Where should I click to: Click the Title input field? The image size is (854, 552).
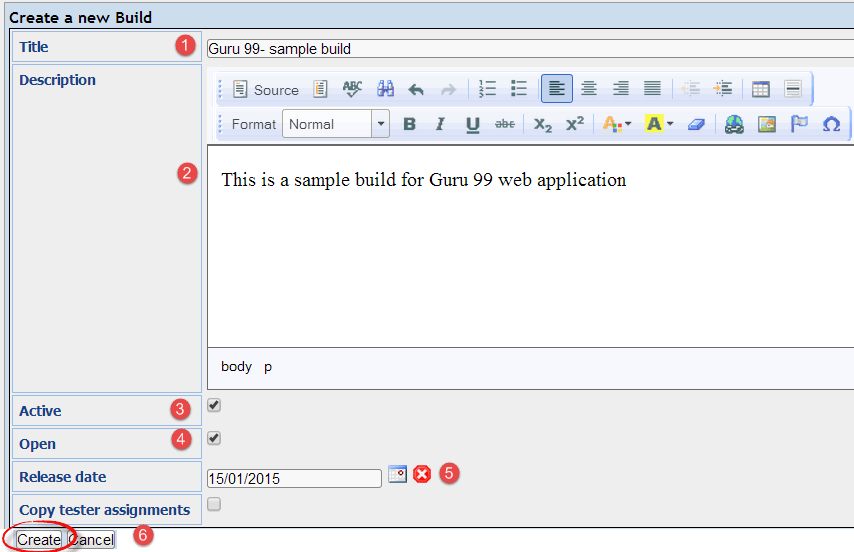point(528,48)
